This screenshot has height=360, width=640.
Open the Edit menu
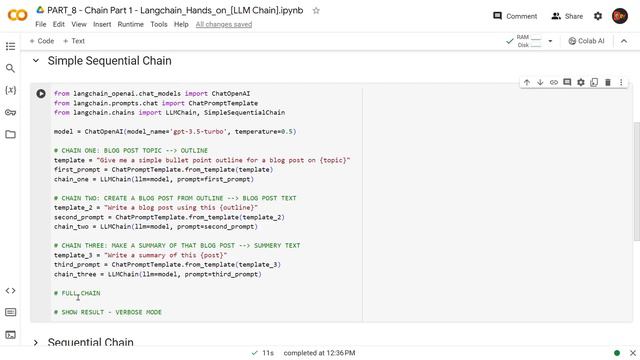59,24
